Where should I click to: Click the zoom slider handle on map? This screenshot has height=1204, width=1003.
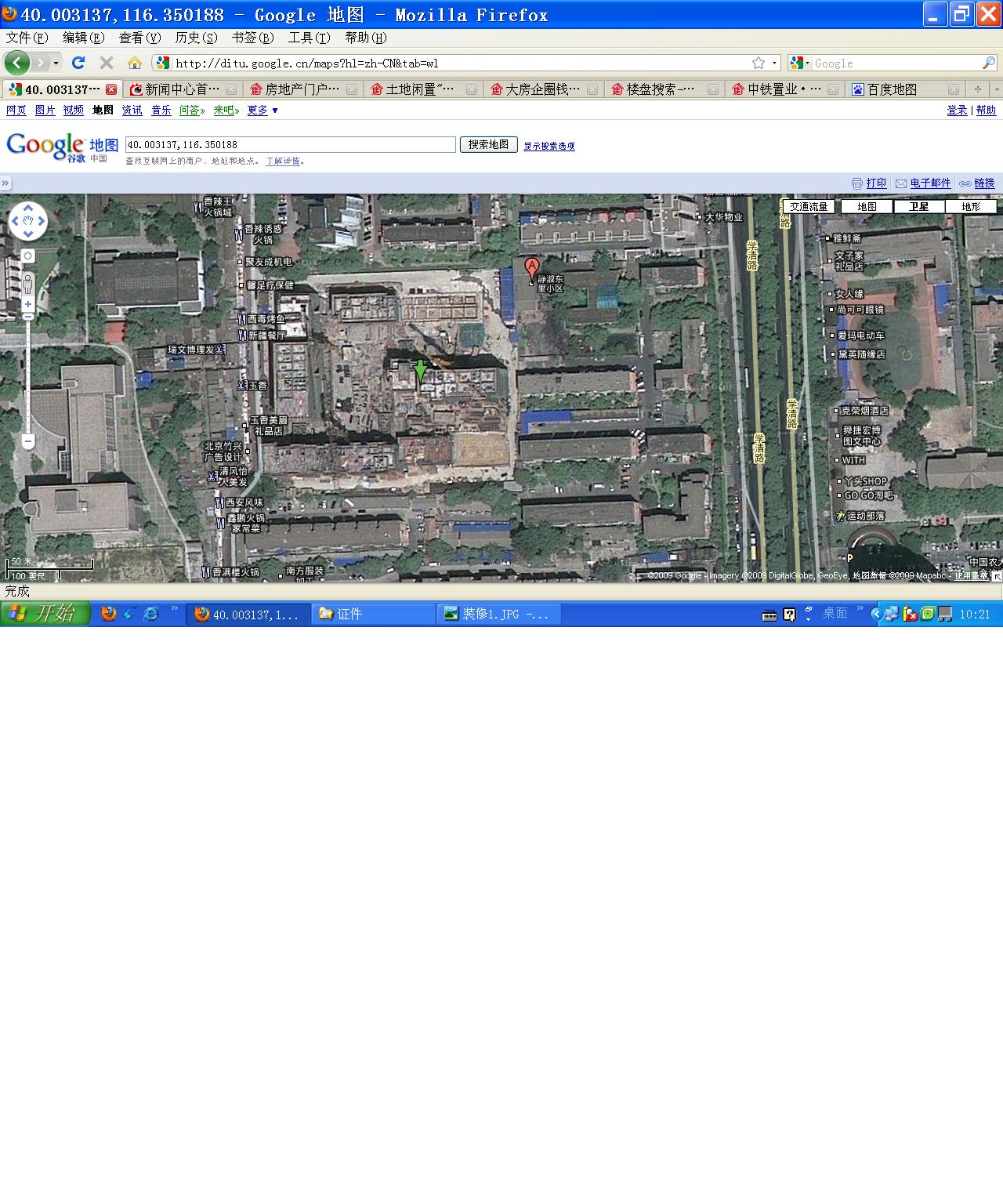tap(28, 316)
